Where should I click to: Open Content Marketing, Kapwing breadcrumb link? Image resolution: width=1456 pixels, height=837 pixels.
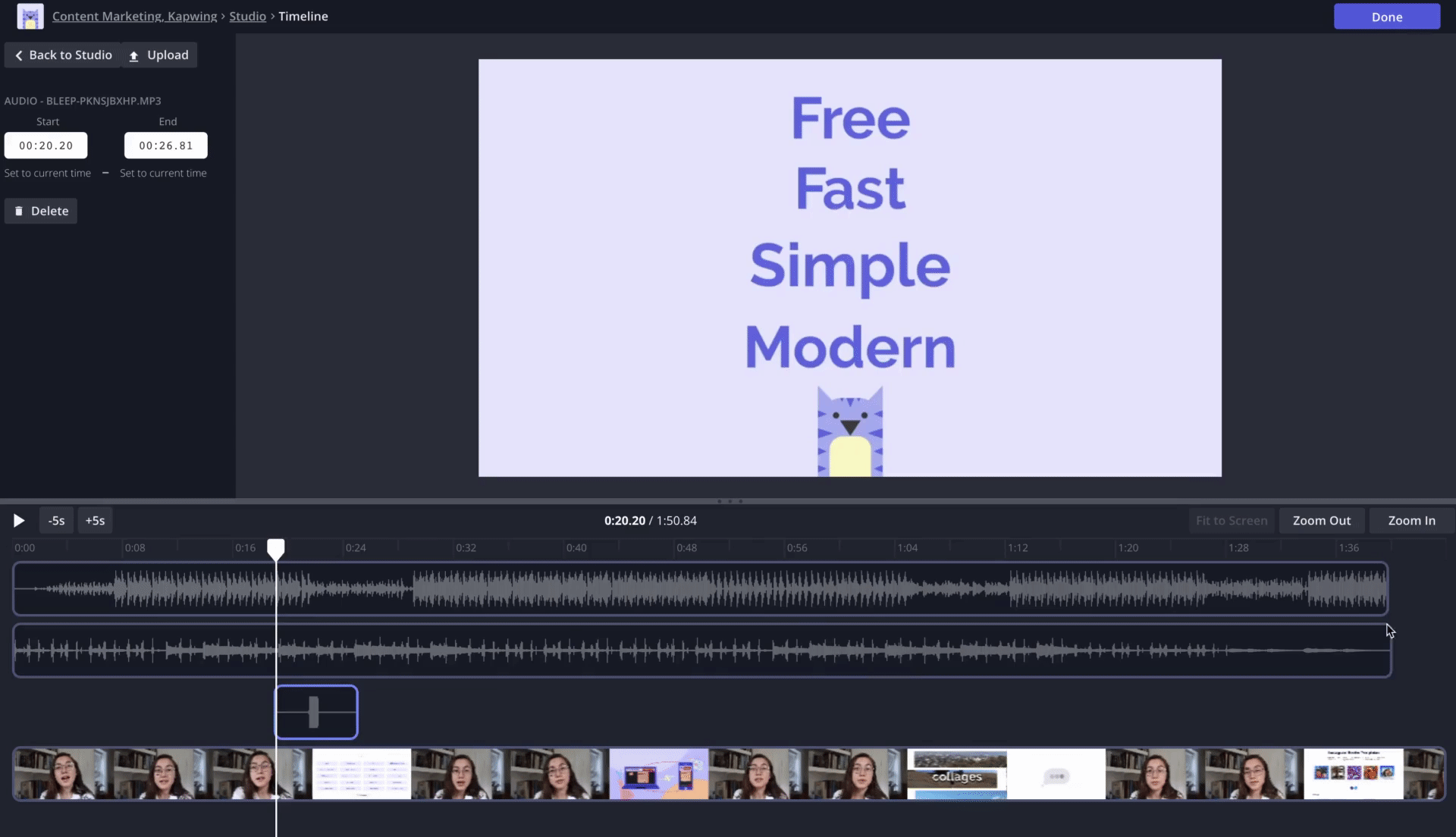coord(134,16)
